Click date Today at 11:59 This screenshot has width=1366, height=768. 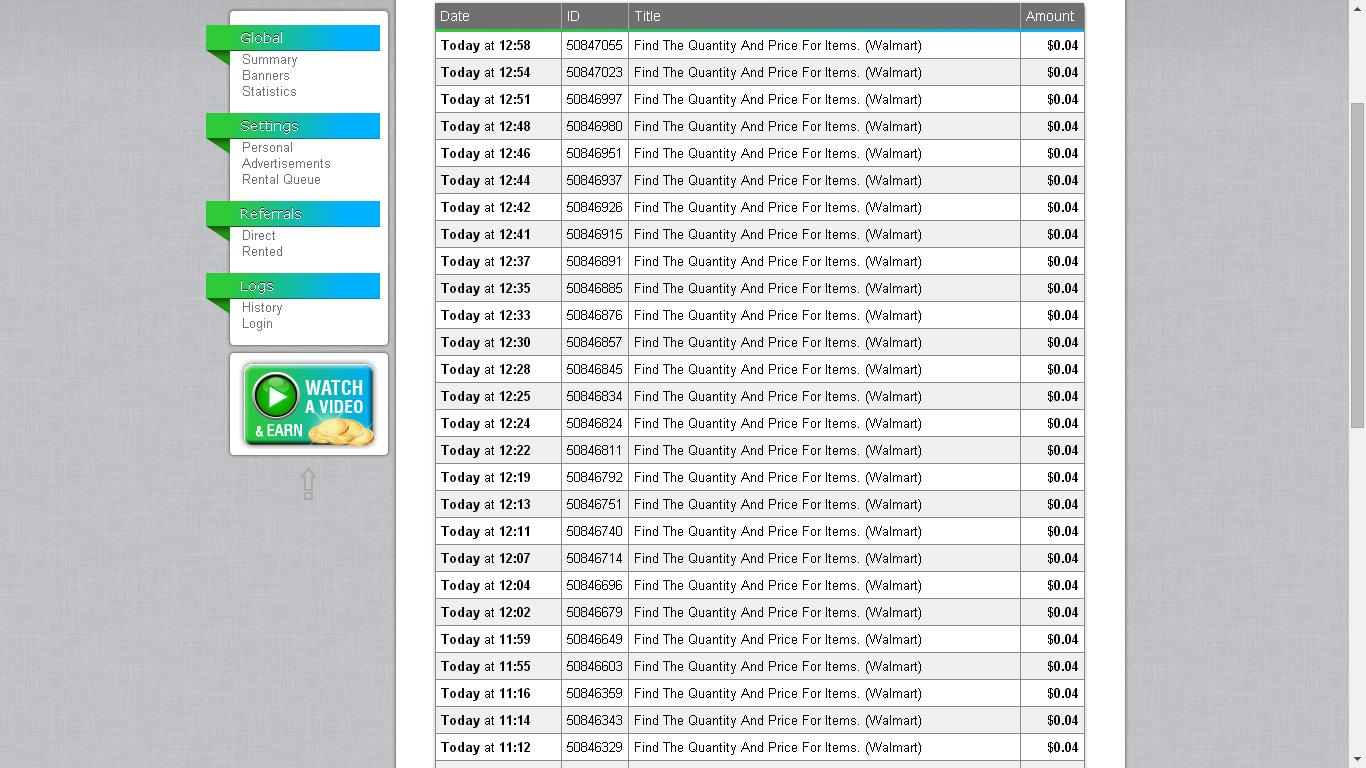point(486,639)
